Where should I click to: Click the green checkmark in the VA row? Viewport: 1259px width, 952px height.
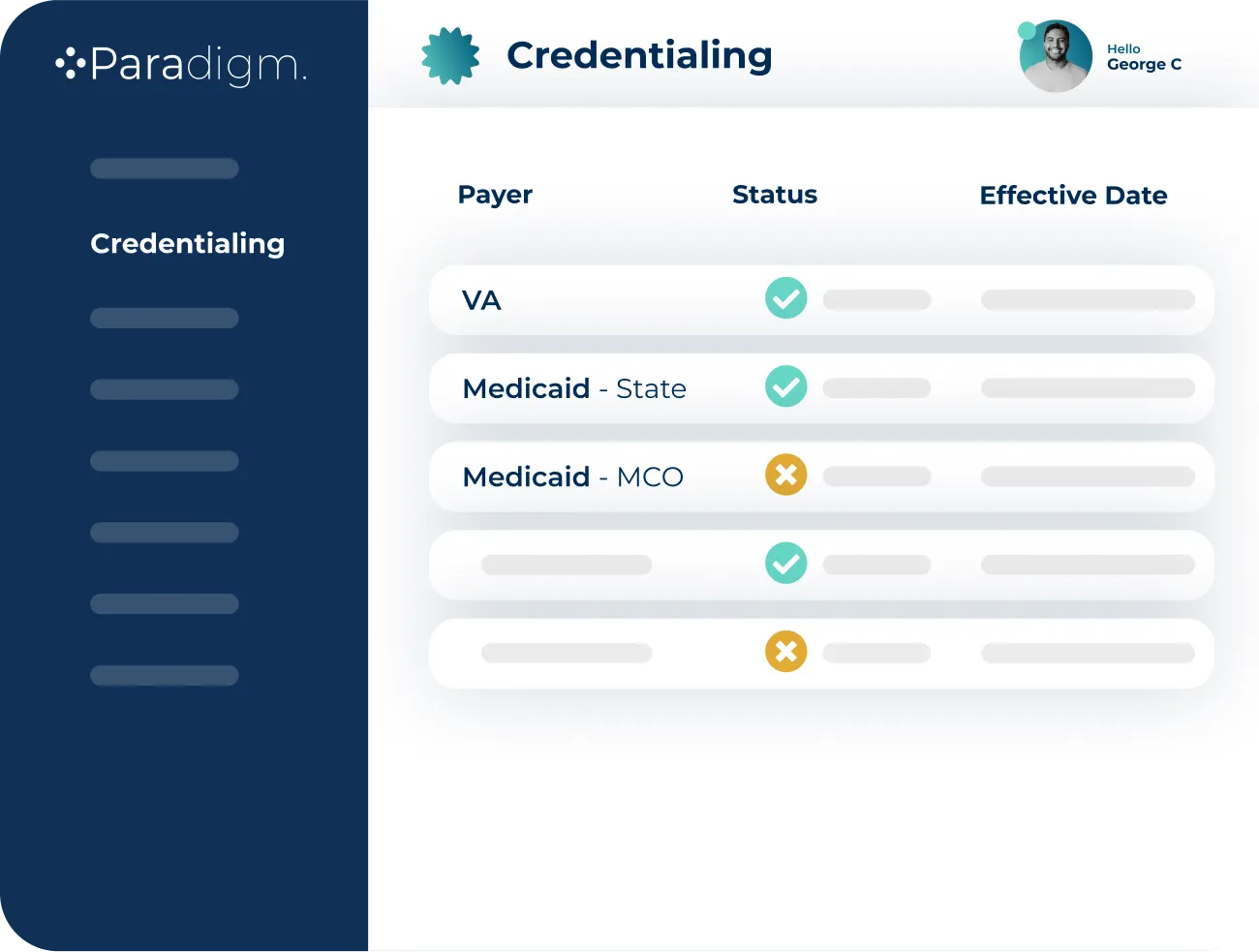tap(785, 298)
